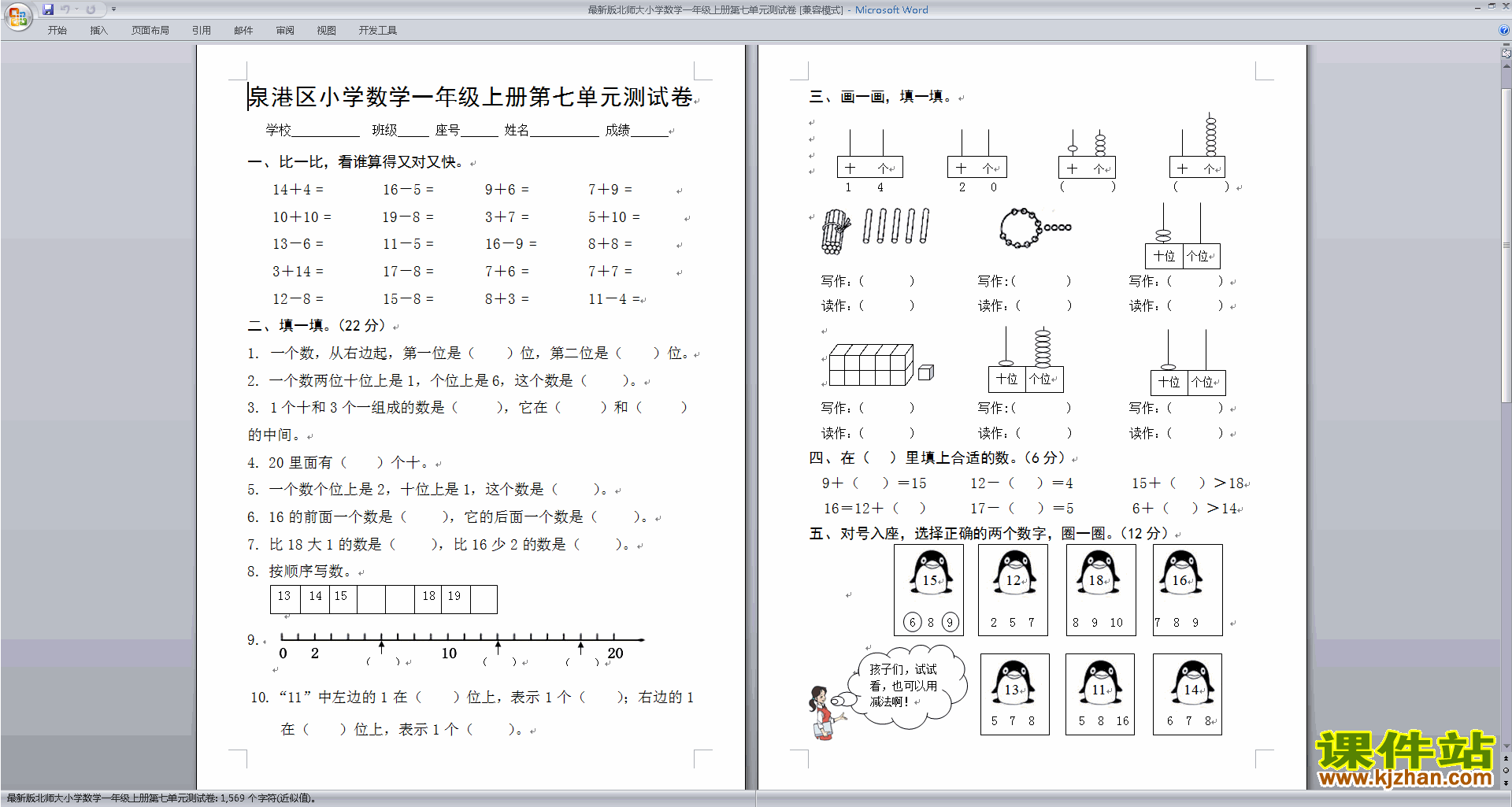Select the penguin card numbered 14
Screen dimensions: 1512x807
(x=1188, y=694)
